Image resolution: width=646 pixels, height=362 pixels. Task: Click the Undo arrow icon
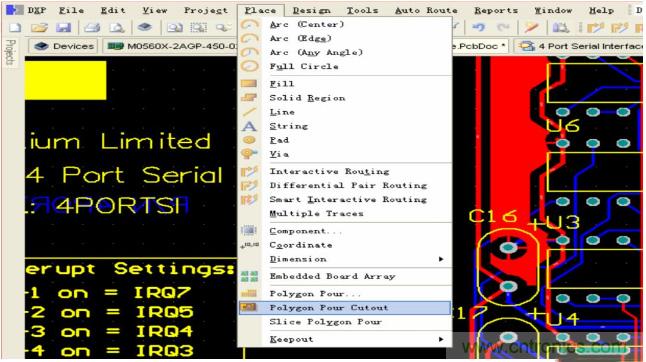pyautogui.click(x=478, y=28)
